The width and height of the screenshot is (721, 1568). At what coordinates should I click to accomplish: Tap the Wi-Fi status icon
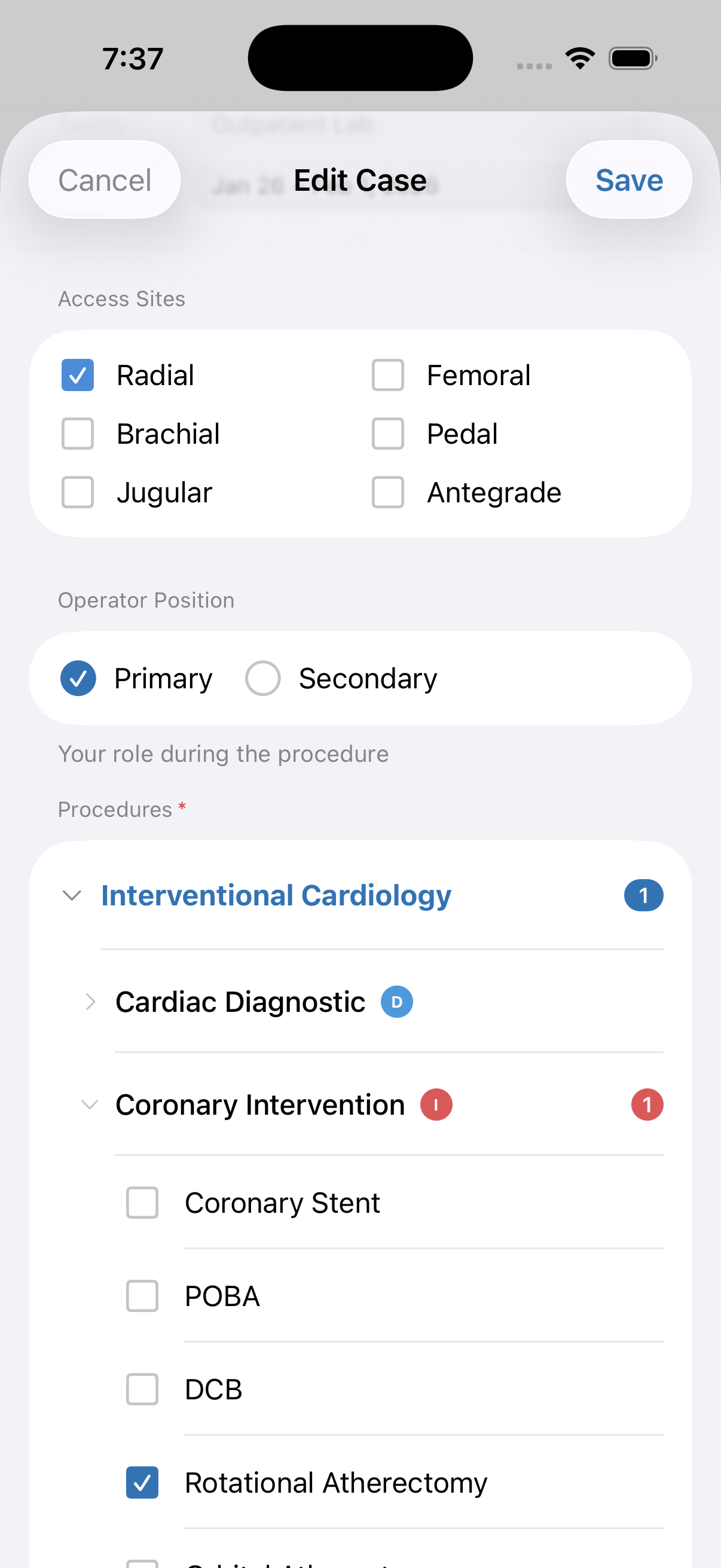(580, 59)
